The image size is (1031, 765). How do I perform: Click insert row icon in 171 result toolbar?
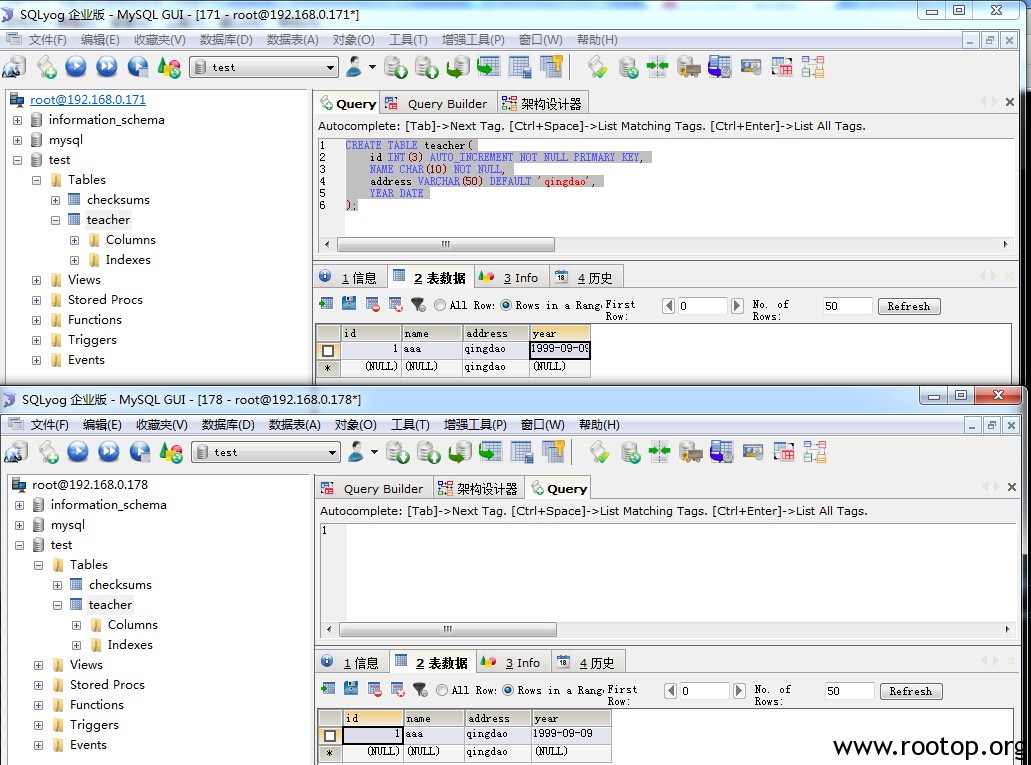[x=326, y=304]
